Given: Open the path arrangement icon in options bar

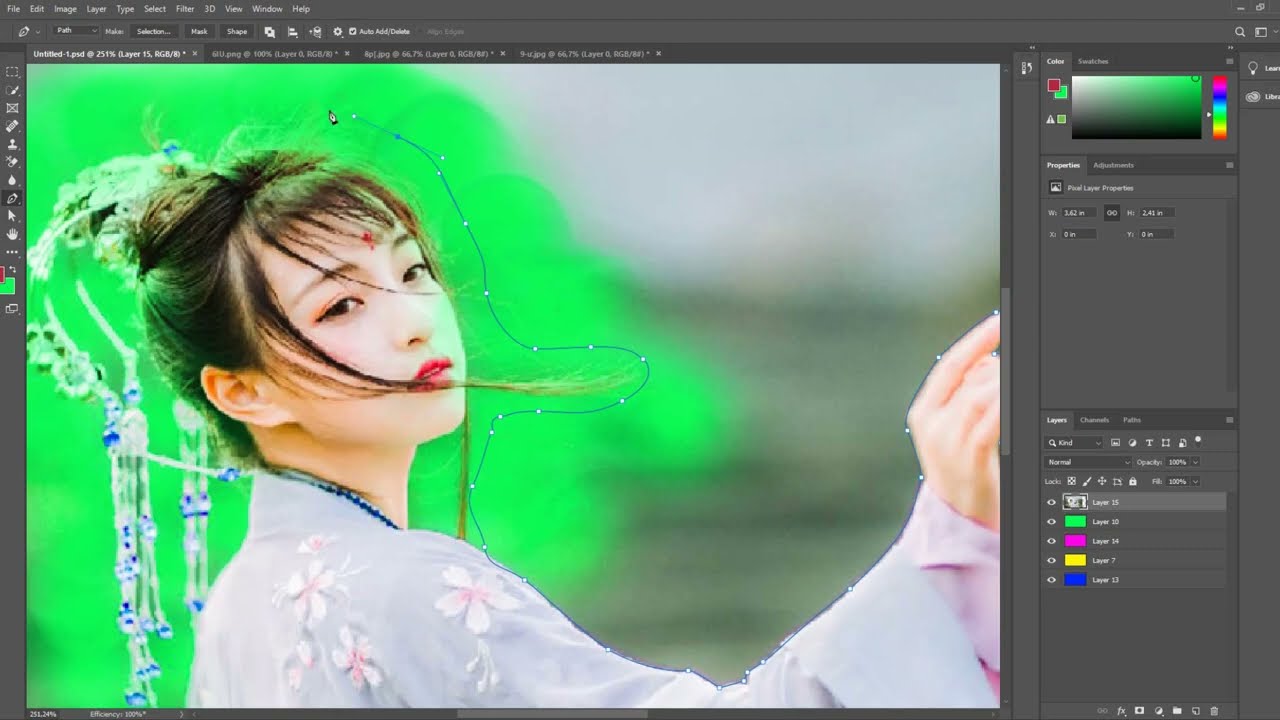Looking at the screenshot, I should [315, 32].
